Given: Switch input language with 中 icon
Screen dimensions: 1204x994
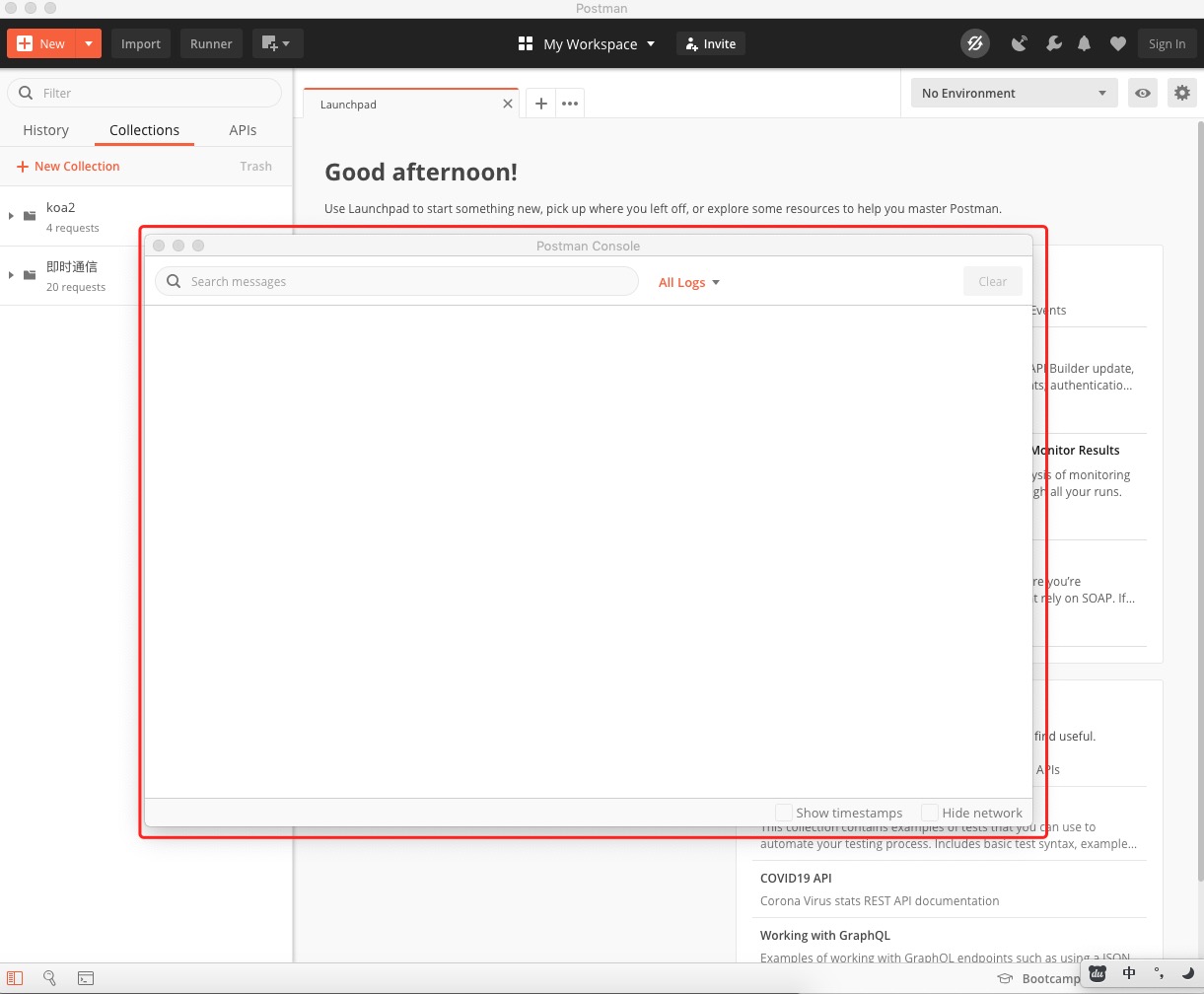Looking at the screenshot, I should (1129, 973).
